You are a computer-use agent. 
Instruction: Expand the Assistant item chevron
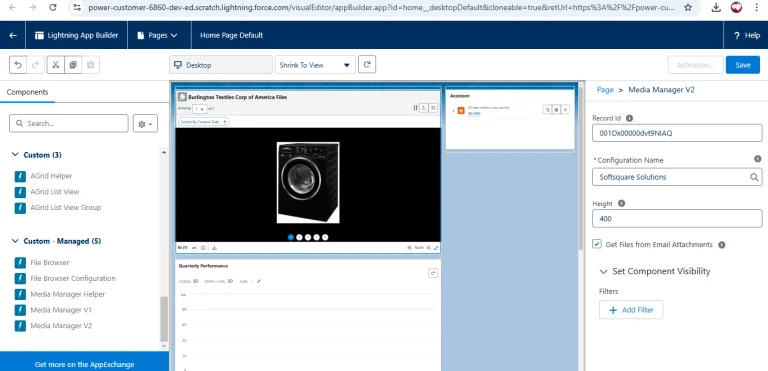pyautogui.click(x=453, y=111)
